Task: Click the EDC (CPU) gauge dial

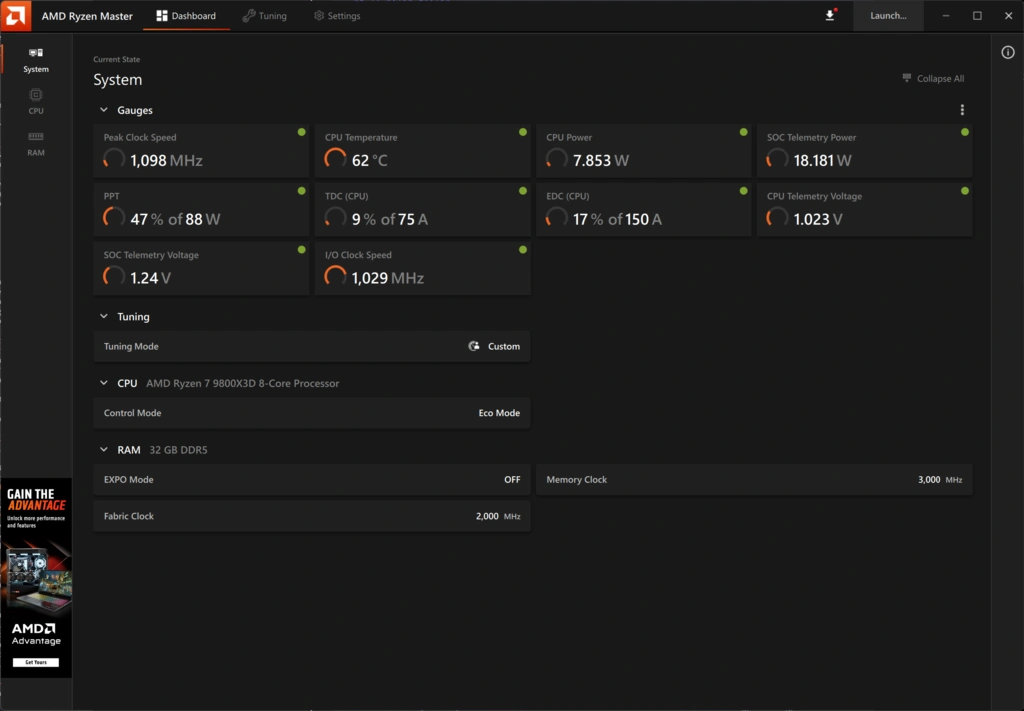Action: tap(556, 217)
